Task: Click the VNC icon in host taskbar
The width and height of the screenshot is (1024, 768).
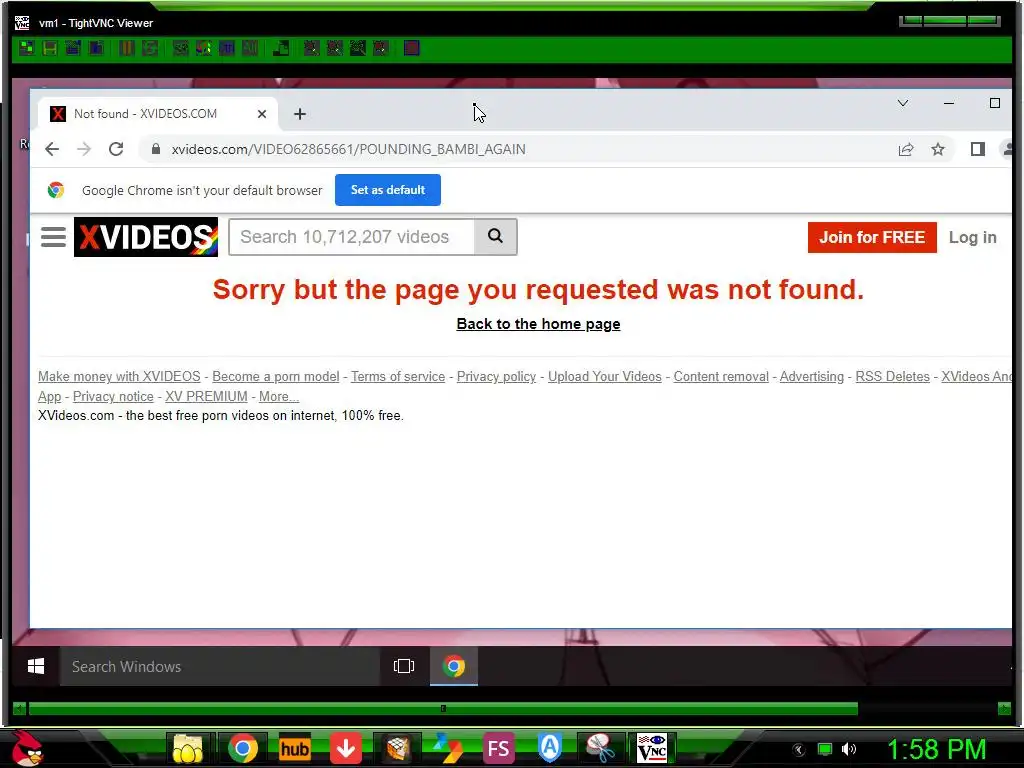Action: [x=652, y=748]
